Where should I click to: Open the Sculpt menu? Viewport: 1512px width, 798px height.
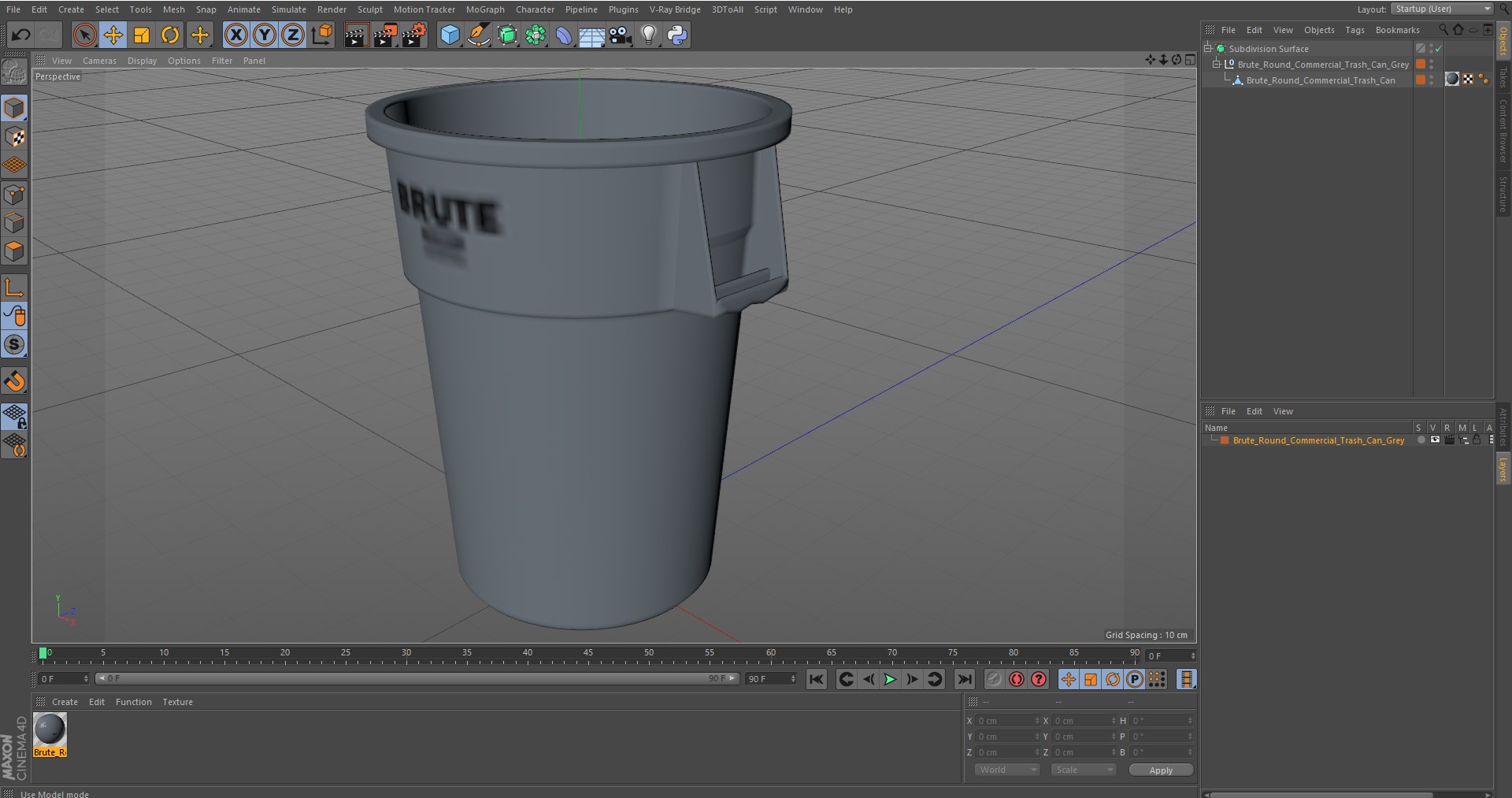[369, 9]
